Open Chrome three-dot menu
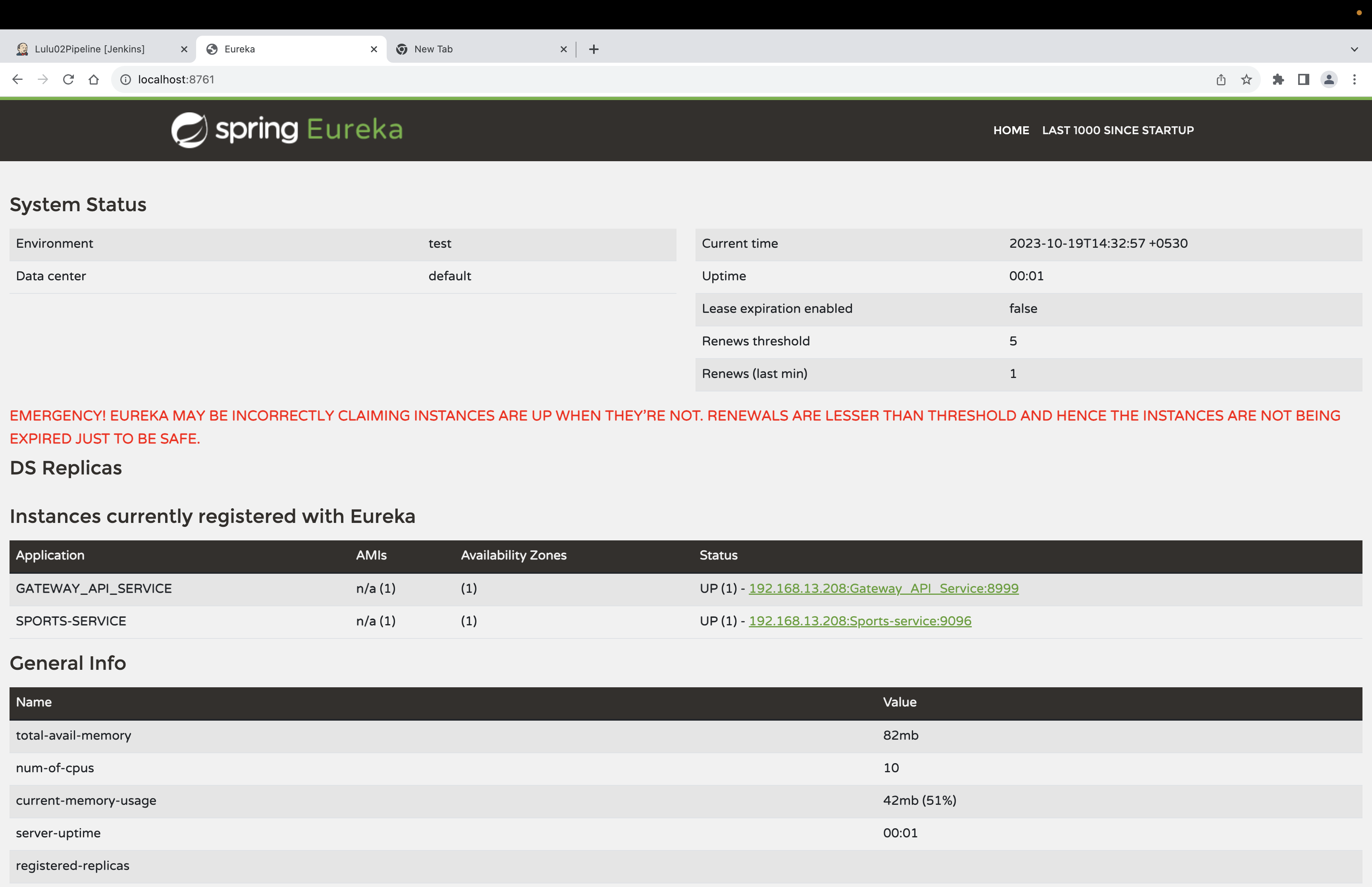This screenshot has width=1372, height=887. 1354,79
